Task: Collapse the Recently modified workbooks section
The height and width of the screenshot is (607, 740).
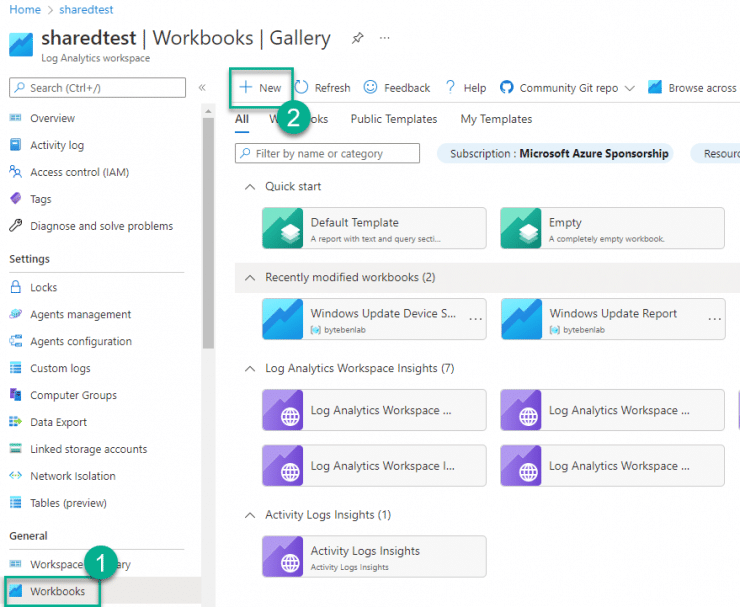Action: [x=249, y=278]
